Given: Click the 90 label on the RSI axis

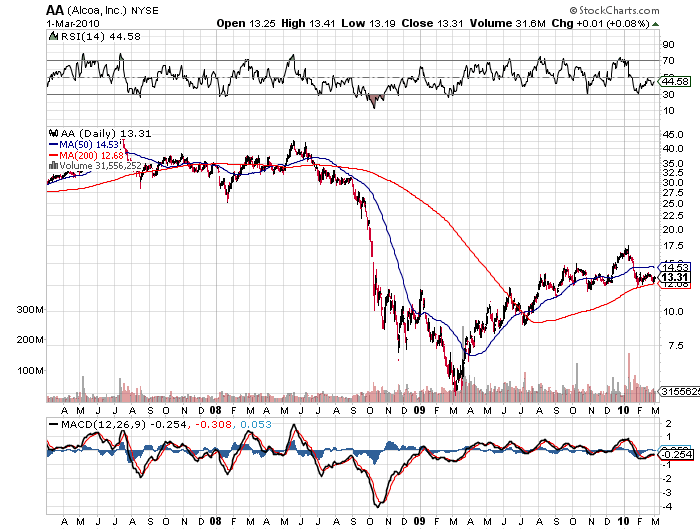Looking at the screenshot, I should pos(668,45).
